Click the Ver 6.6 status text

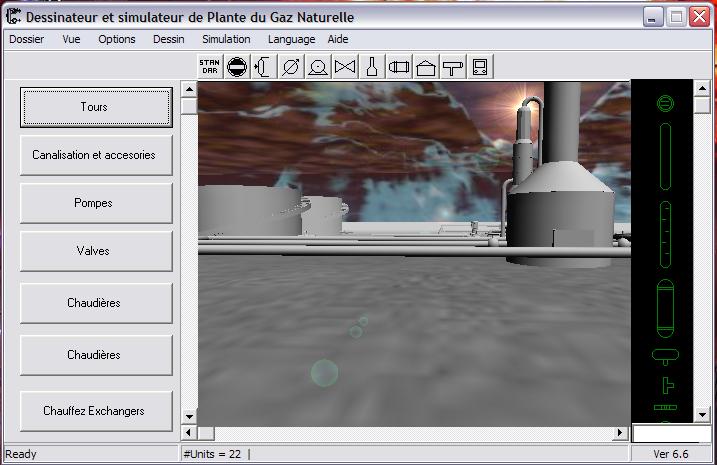pyautogui.click(x=670, y=454)
